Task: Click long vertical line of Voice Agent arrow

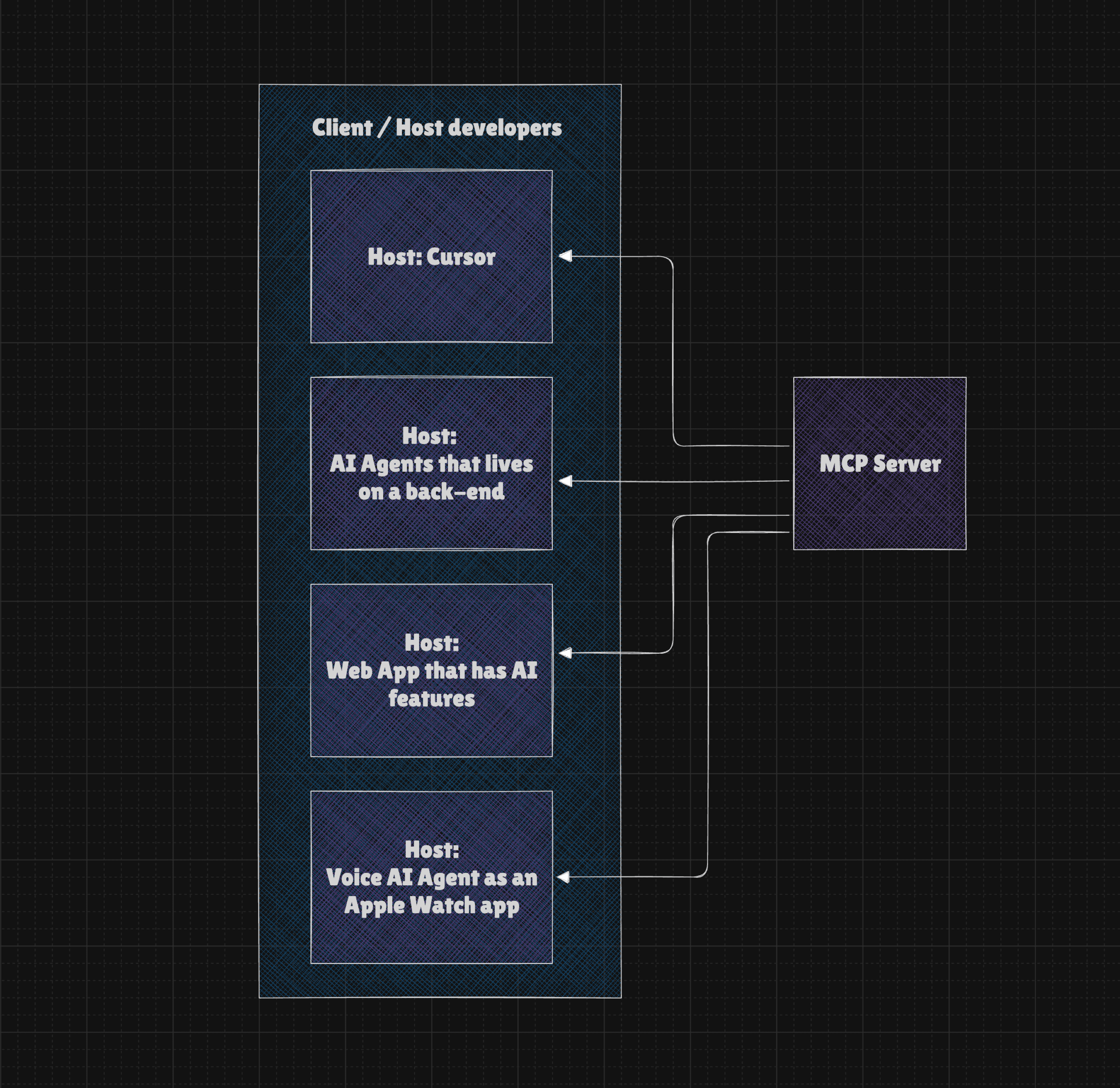Action: 708,703
